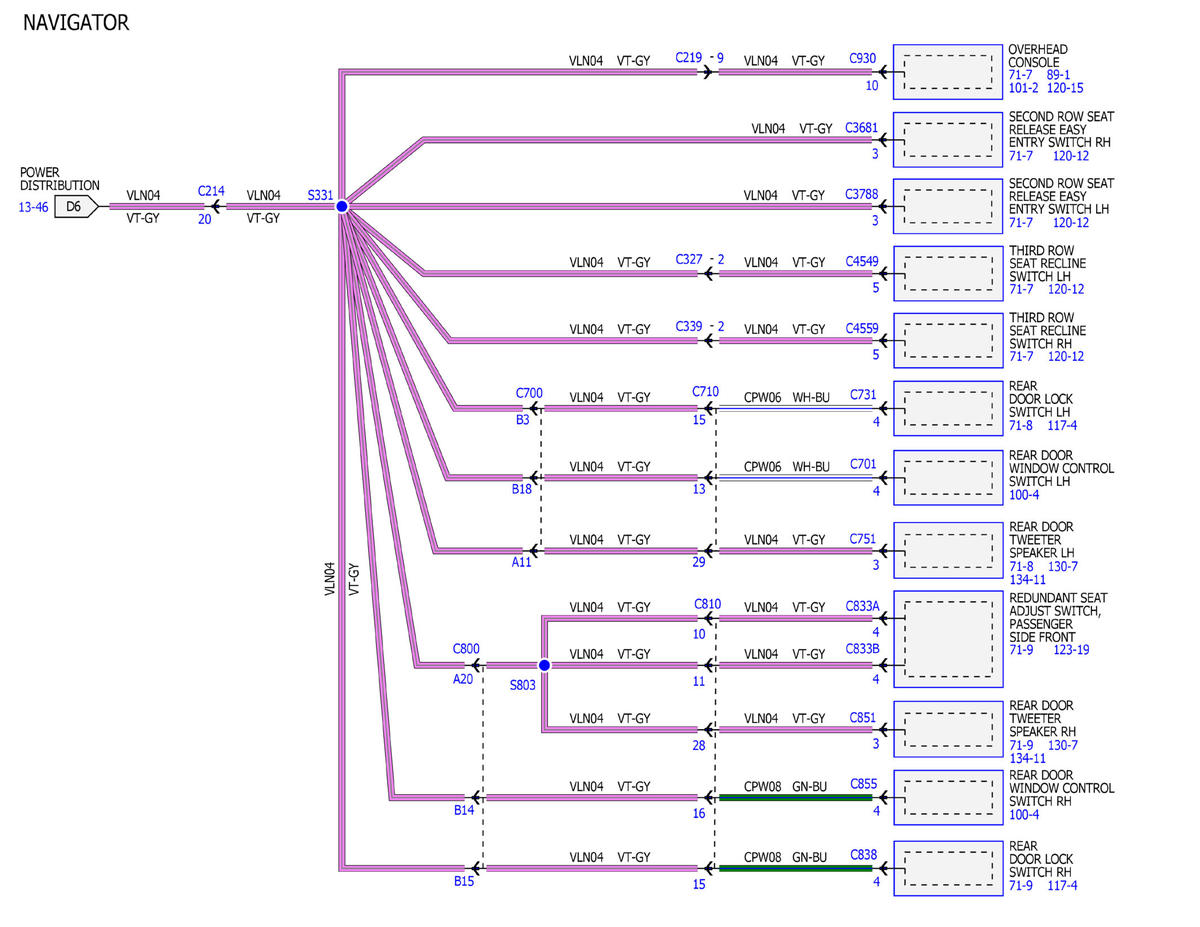Click the Third Row Seat Recline Switch LH box
The image size is (1200, 927).
pos(948,273)
